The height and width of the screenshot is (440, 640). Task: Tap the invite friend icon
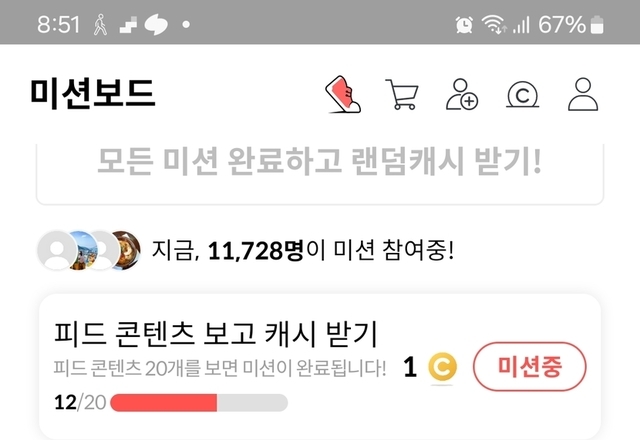(x=462, y=94)
